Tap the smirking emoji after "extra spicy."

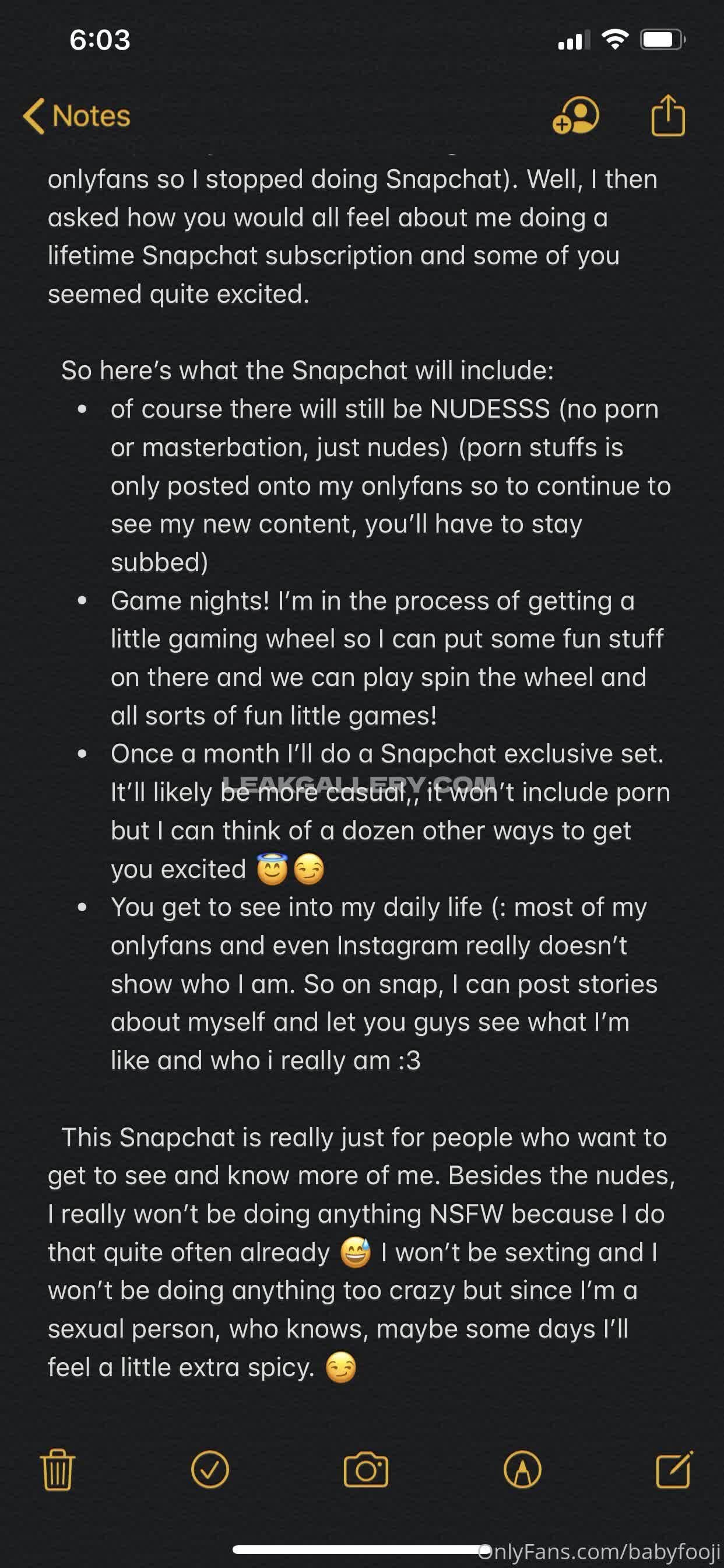coord(340,1368)
